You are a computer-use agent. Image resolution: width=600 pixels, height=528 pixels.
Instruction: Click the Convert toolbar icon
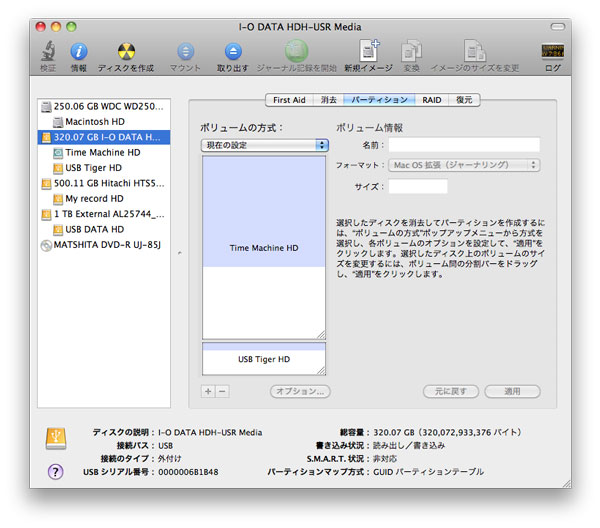click(411, 51)
